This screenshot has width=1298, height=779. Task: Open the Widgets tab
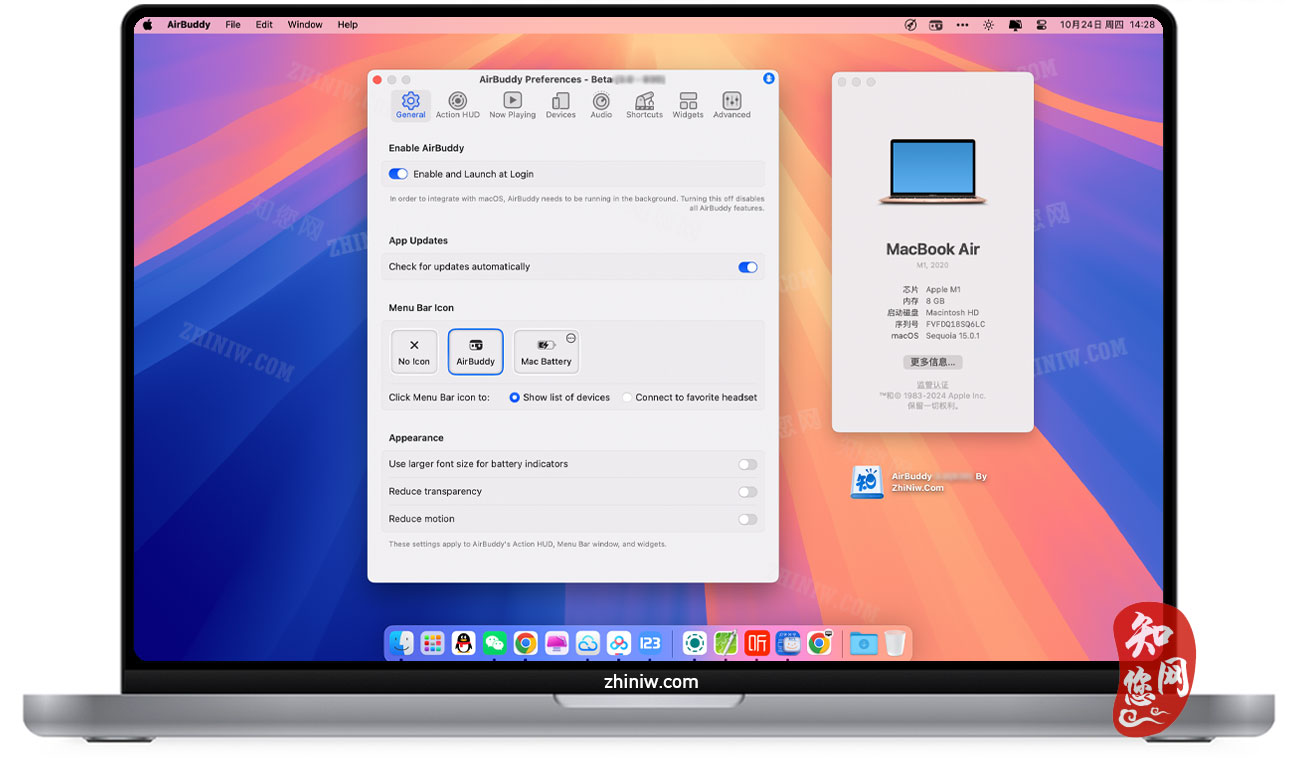(x=688, y=105)
